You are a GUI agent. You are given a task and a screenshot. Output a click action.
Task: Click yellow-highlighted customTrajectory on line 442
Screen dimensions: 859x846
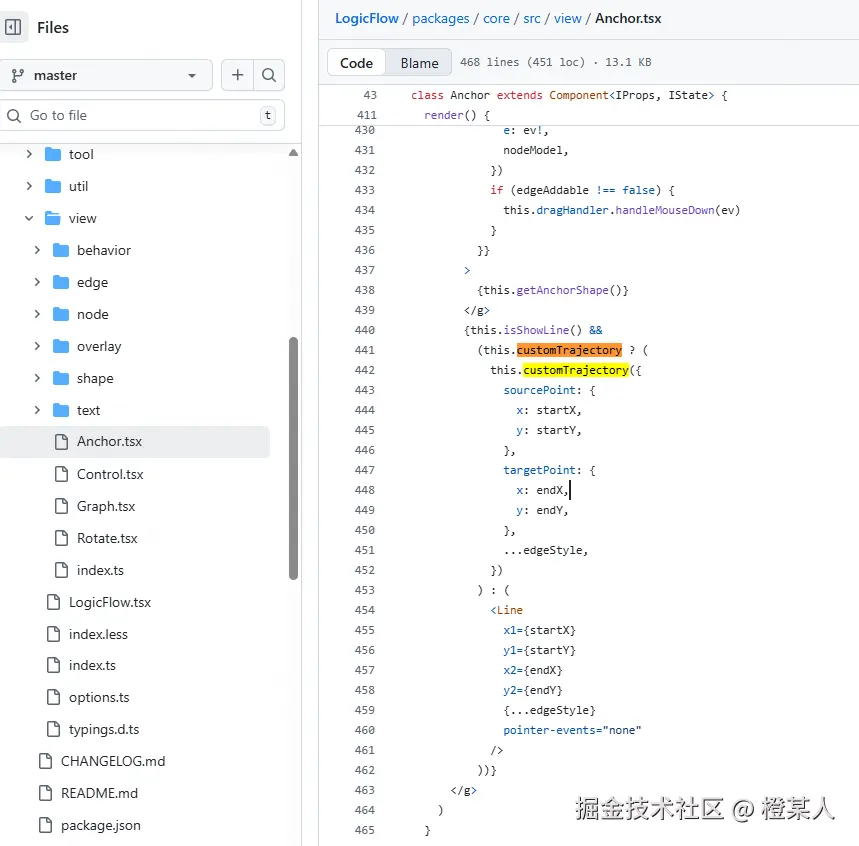point(576,370)
